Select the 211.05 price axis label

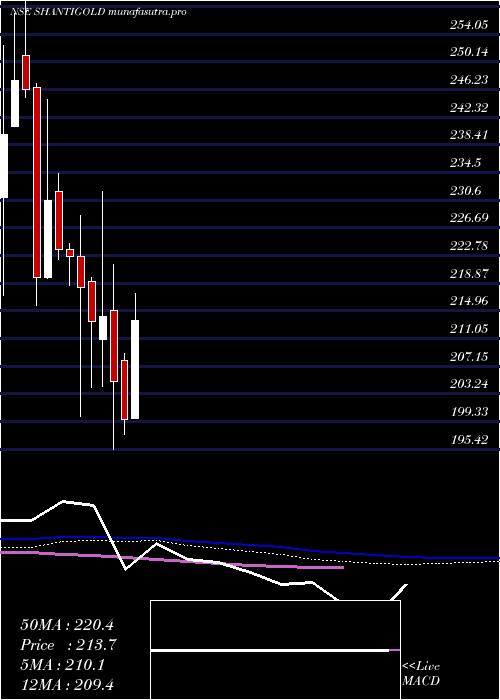point(469,329)
